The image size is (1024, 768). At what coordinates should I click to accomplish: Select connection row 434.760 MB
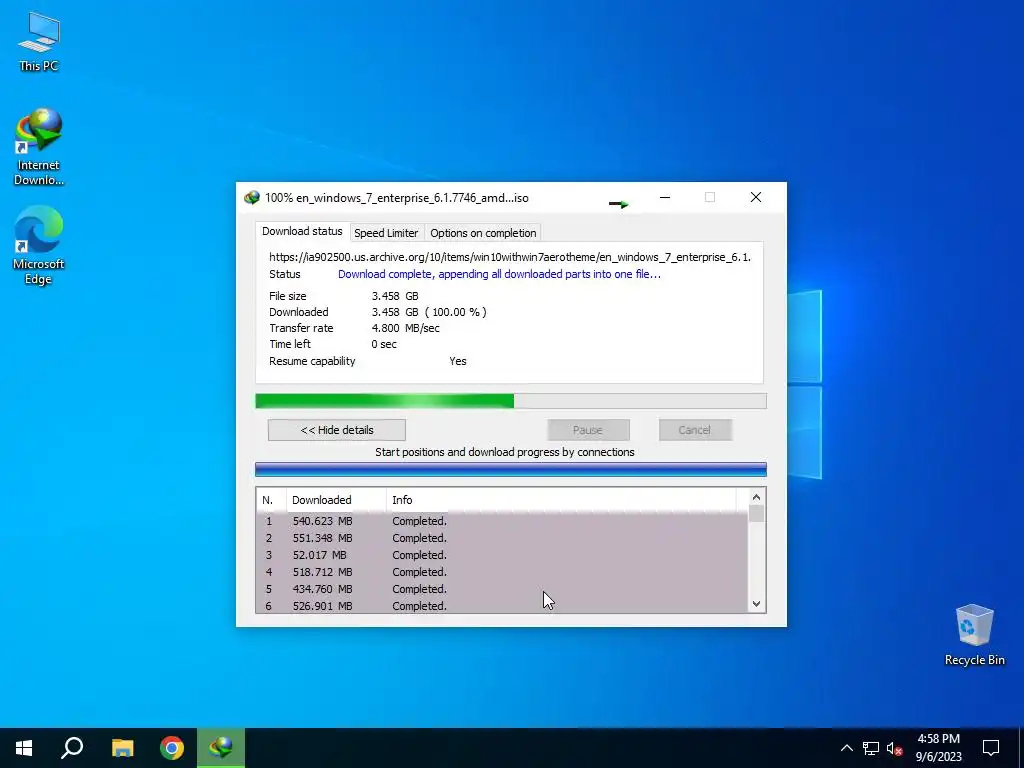(x=502, y=589)
